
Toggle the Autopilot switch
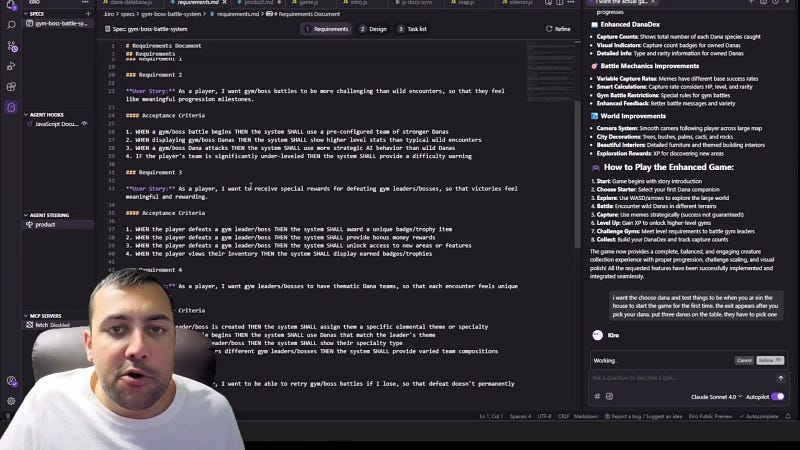[778, 396]
